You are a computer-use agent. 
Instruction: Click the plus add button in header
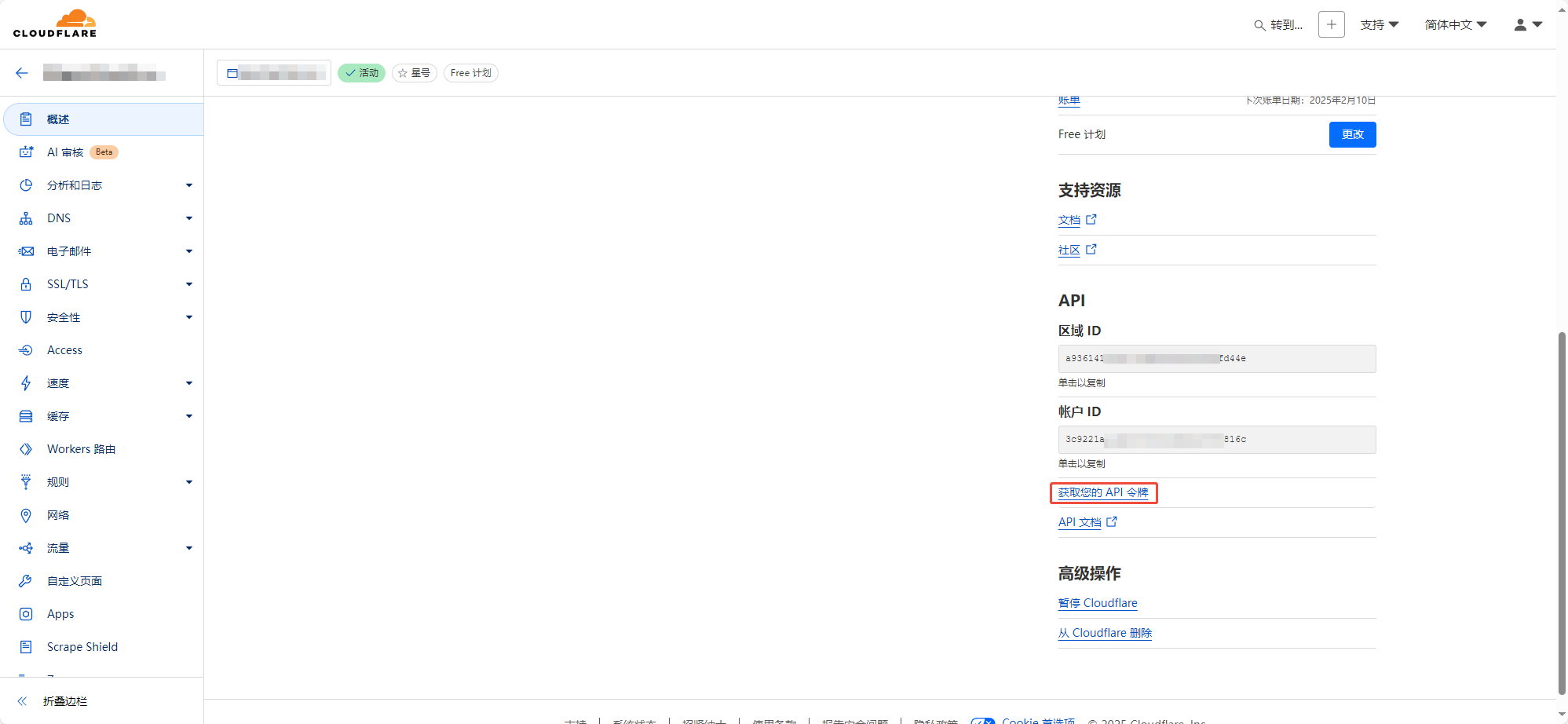(1332, 24)
